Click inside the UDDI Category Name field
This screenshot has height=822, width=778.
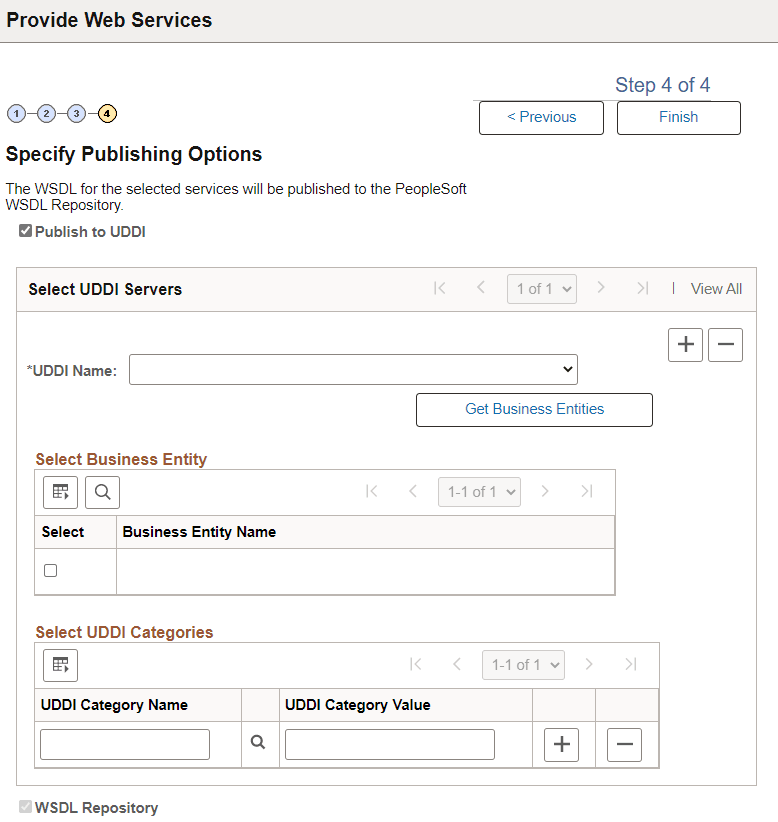[124, 744]
